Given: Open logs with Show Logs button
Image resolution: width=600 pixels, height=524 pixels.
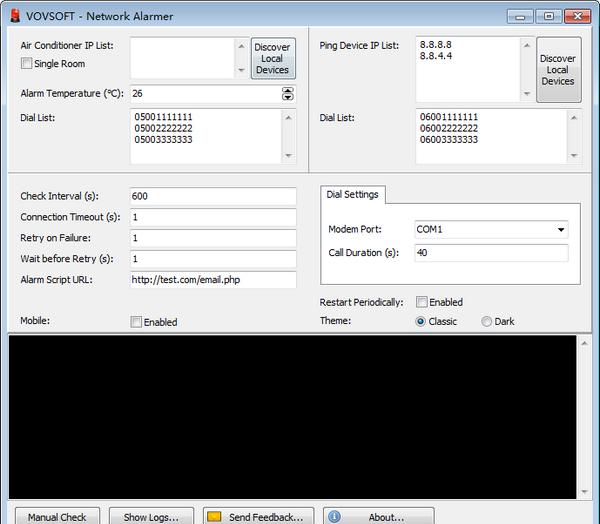Looking at the screenshot, I should tap(151, 517).
